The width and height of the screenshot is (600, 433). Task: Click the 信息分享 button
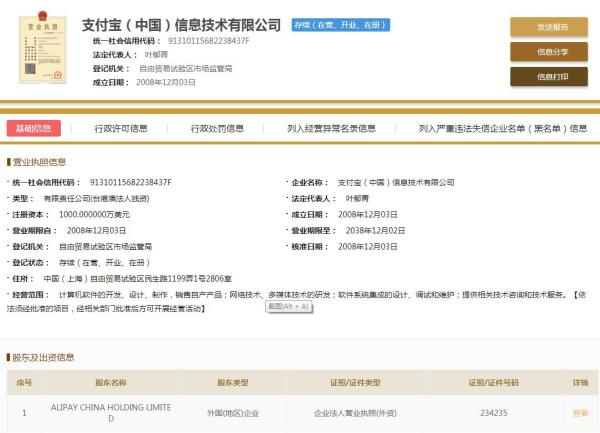[548, 51]
